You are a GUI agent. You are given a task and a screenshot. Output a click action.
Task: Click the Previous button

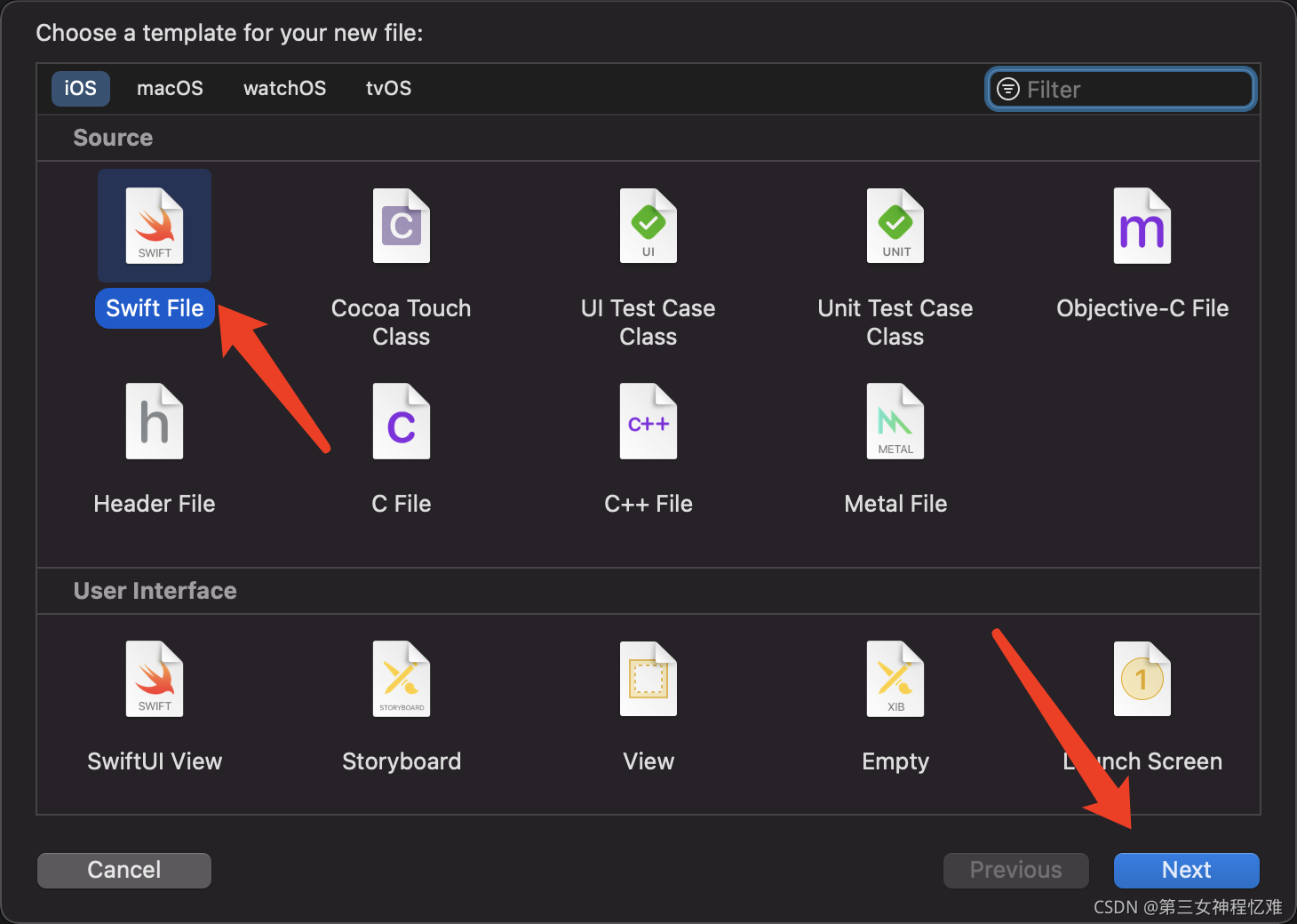(x=1015, y=870)
